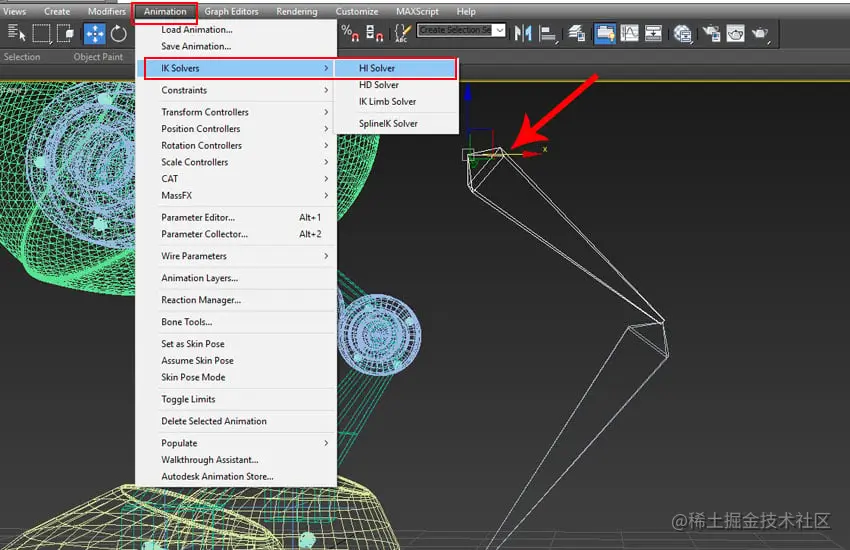Open the Rendered Frame Window icon

735,34
